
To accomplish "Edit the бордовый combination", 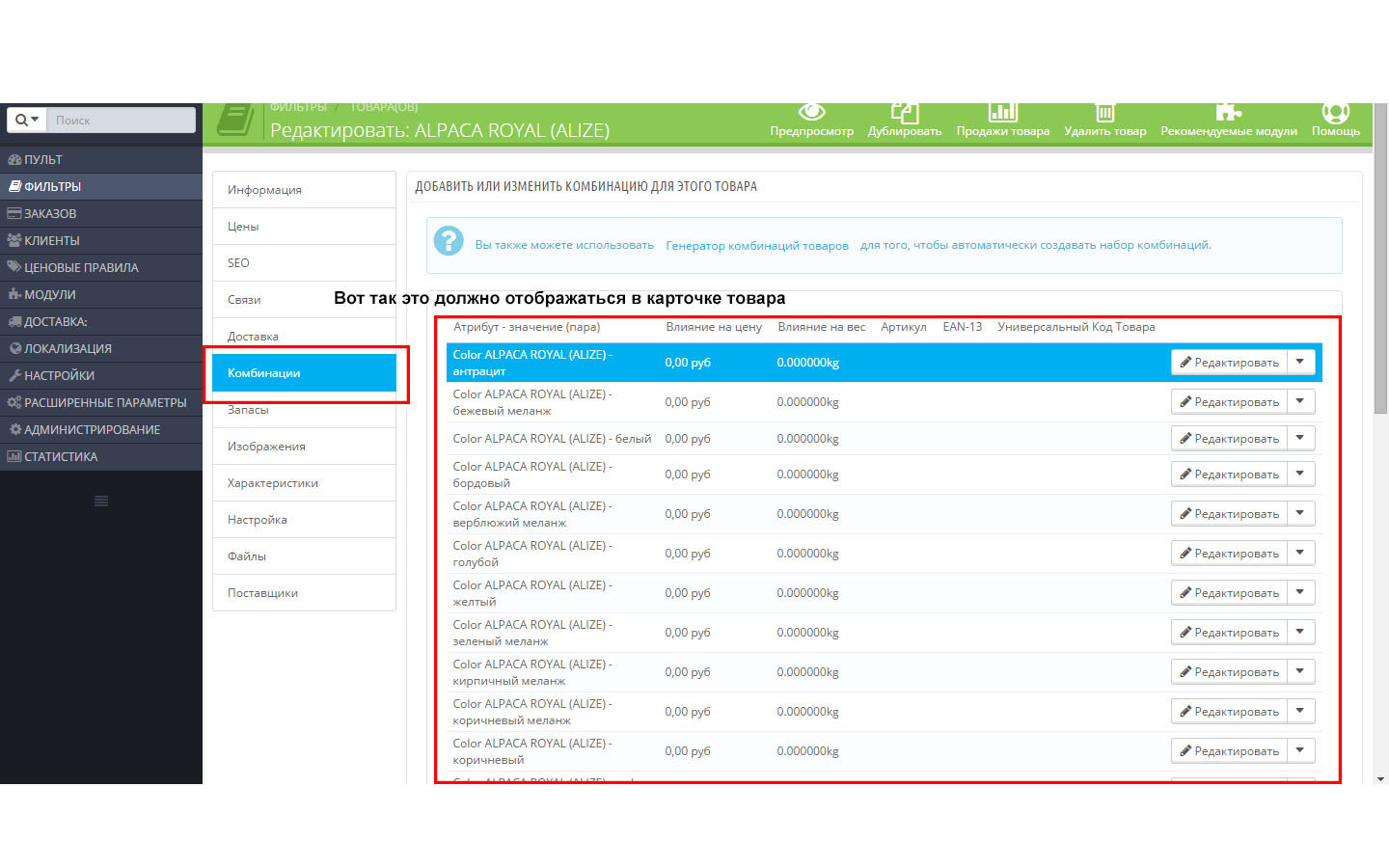I will [1229, 475].
